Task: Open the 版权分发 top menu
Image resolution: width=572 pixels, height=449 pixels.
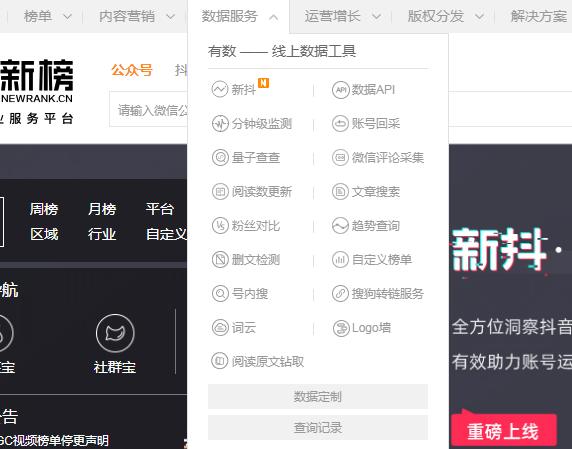Action: [x=436, y=16]
